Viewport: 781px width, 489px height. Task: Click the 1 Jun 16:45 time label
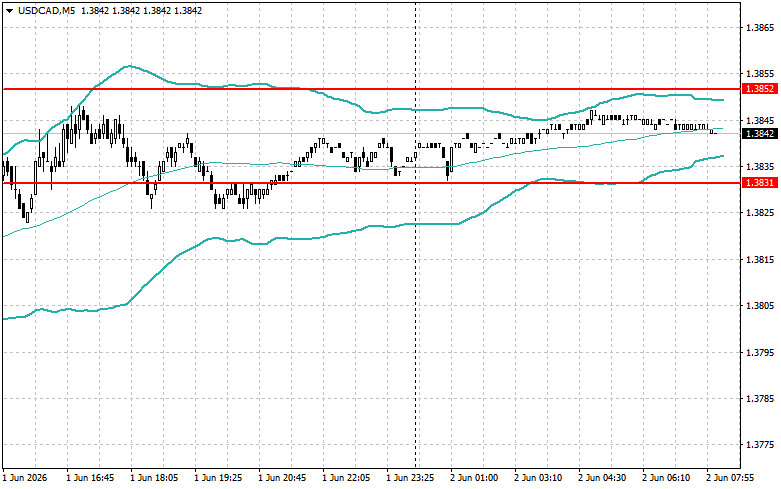click(x=90, y=478)
